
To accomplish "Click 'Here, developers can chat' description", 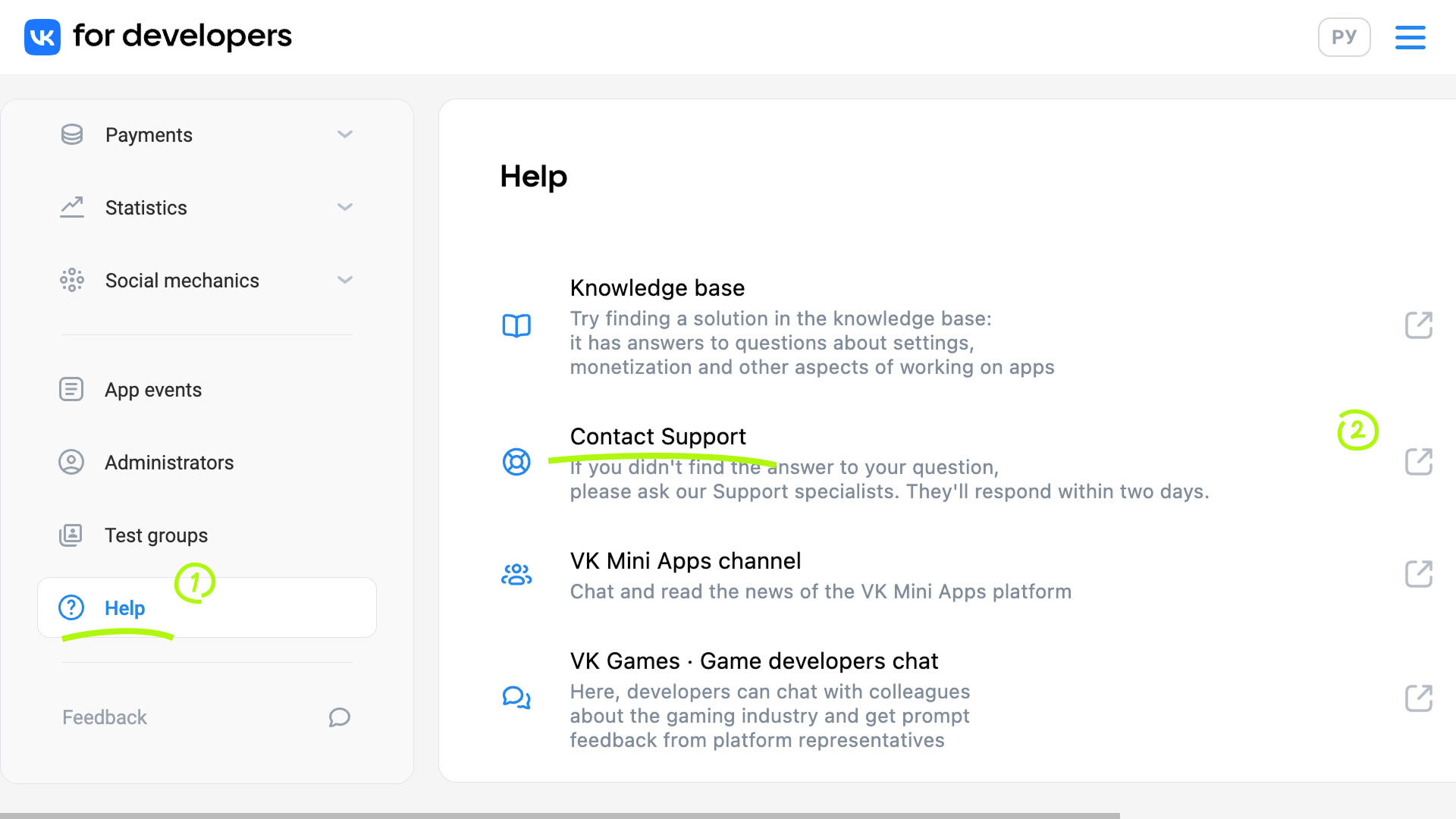I will coord(770,716).
